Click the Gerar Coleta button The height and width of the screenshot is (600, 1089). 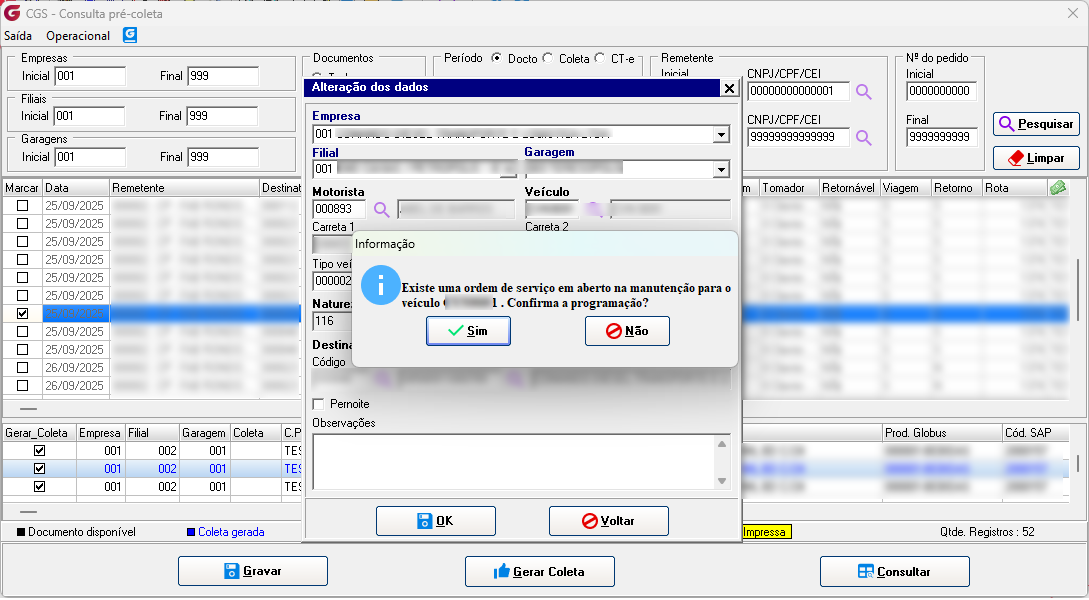pyautogui.click(x=540, y=572)
